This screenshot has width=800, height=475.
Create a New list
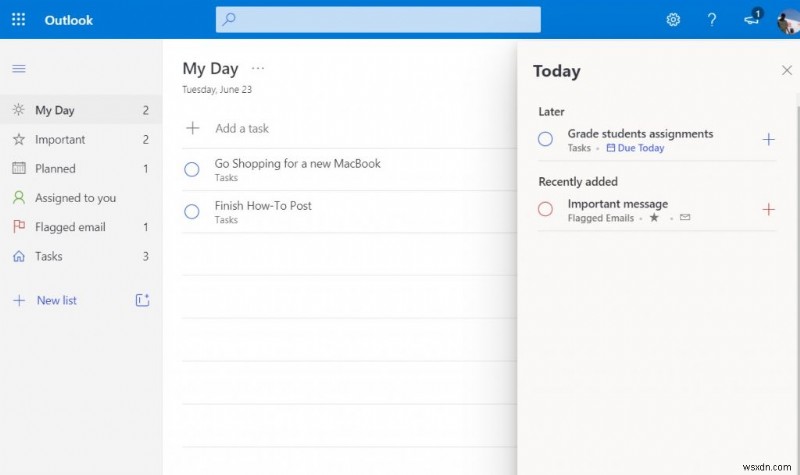coord(57,301)
